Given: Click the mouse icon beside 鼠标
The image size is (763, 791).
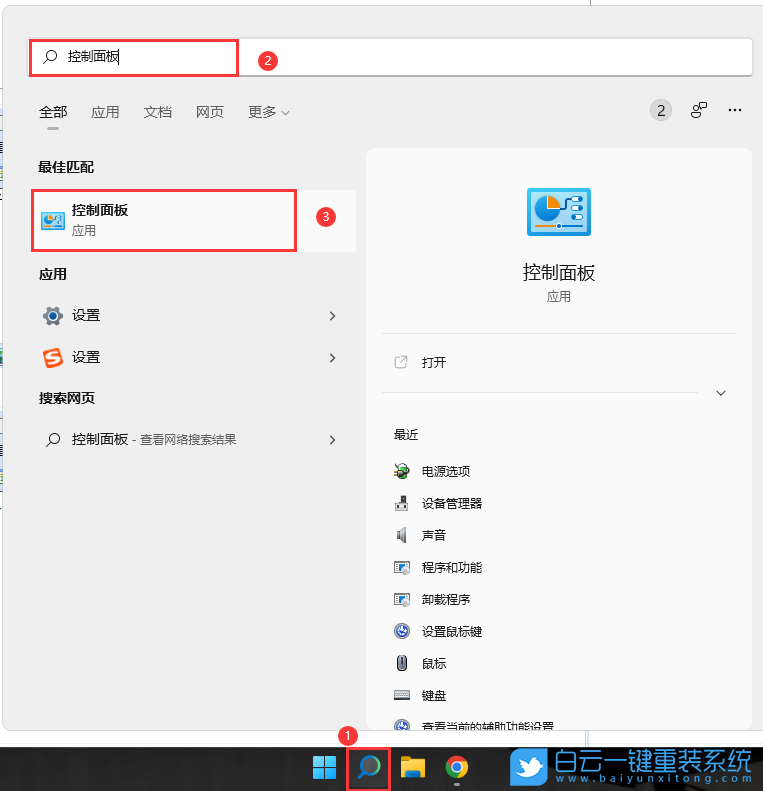Looking at the screenshot, I should 402,663.
